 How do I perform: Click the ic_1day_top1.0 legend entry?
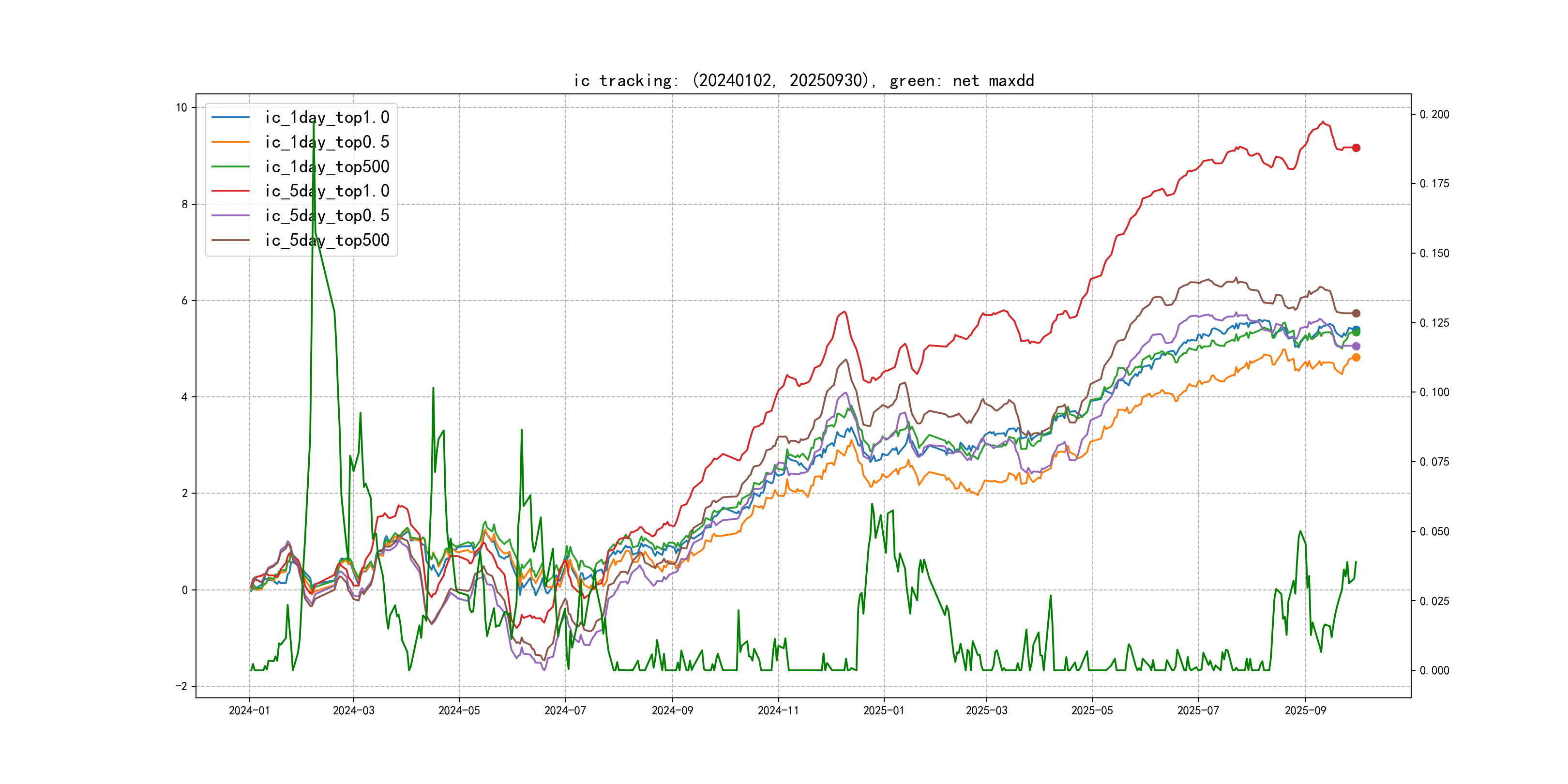tap(327, 118)
